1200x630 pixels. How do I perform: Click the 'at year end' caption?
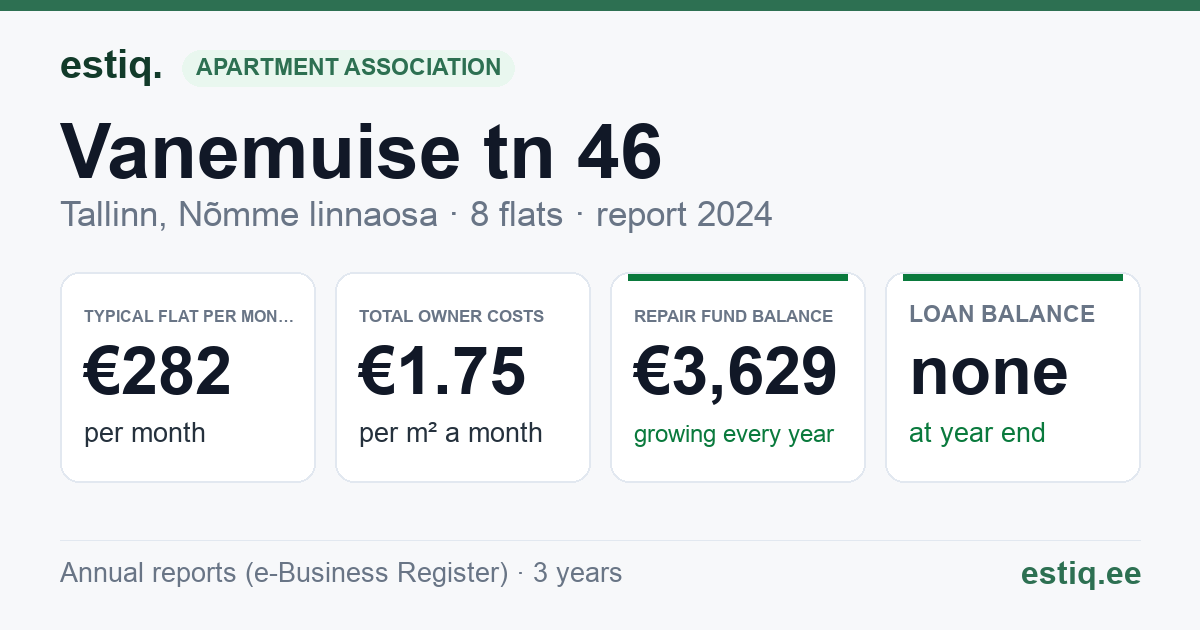coord(977,433)
